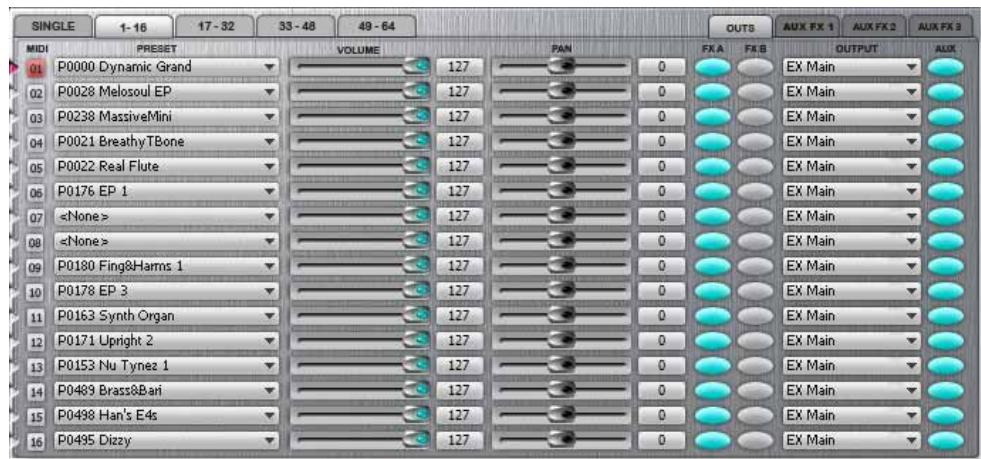Switch to the 1-16 channels tab

coord(133,28)
